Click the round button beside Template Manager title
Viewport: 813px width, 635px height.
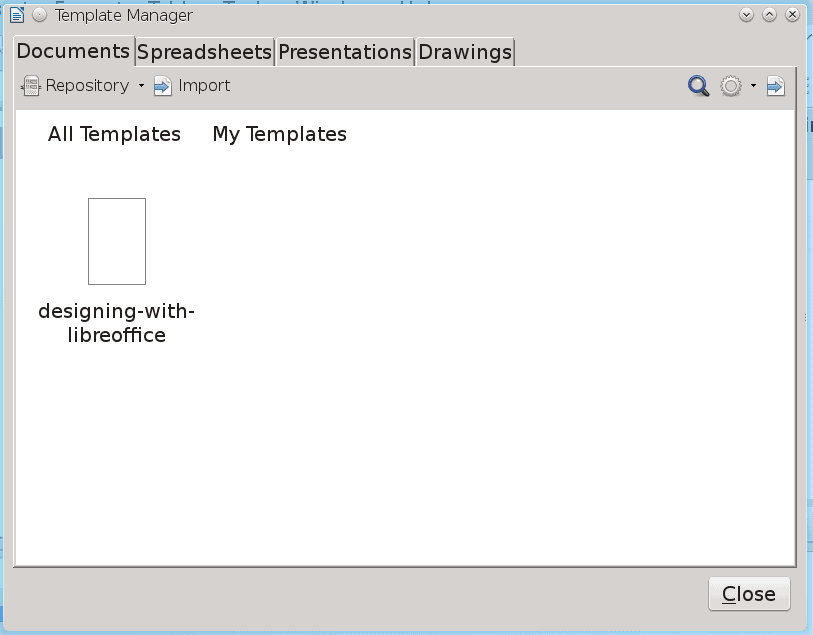39,15
